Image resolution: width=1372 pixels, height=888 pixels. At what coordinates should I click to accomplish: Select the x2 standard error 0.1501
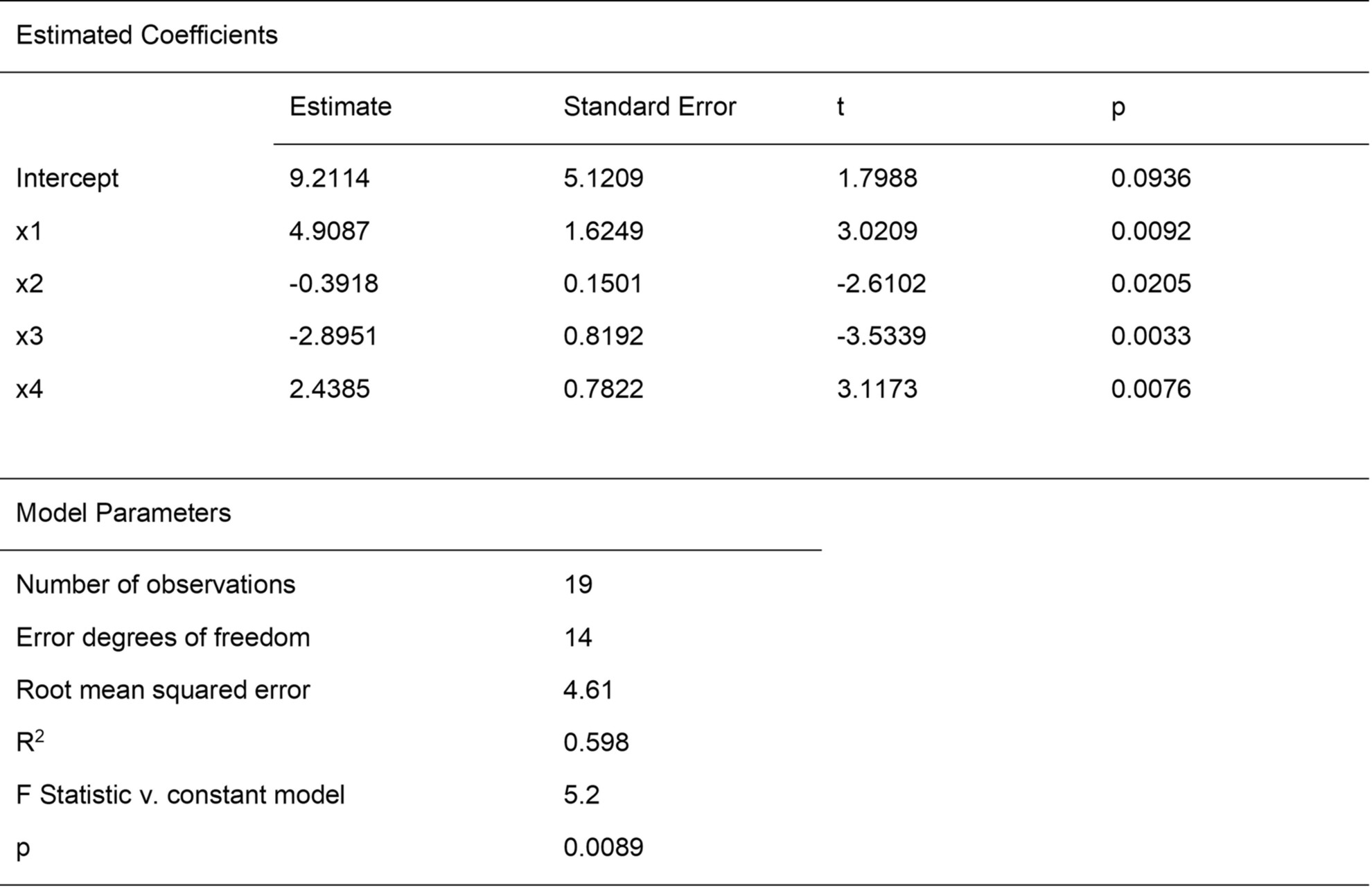tap(603, 284)
